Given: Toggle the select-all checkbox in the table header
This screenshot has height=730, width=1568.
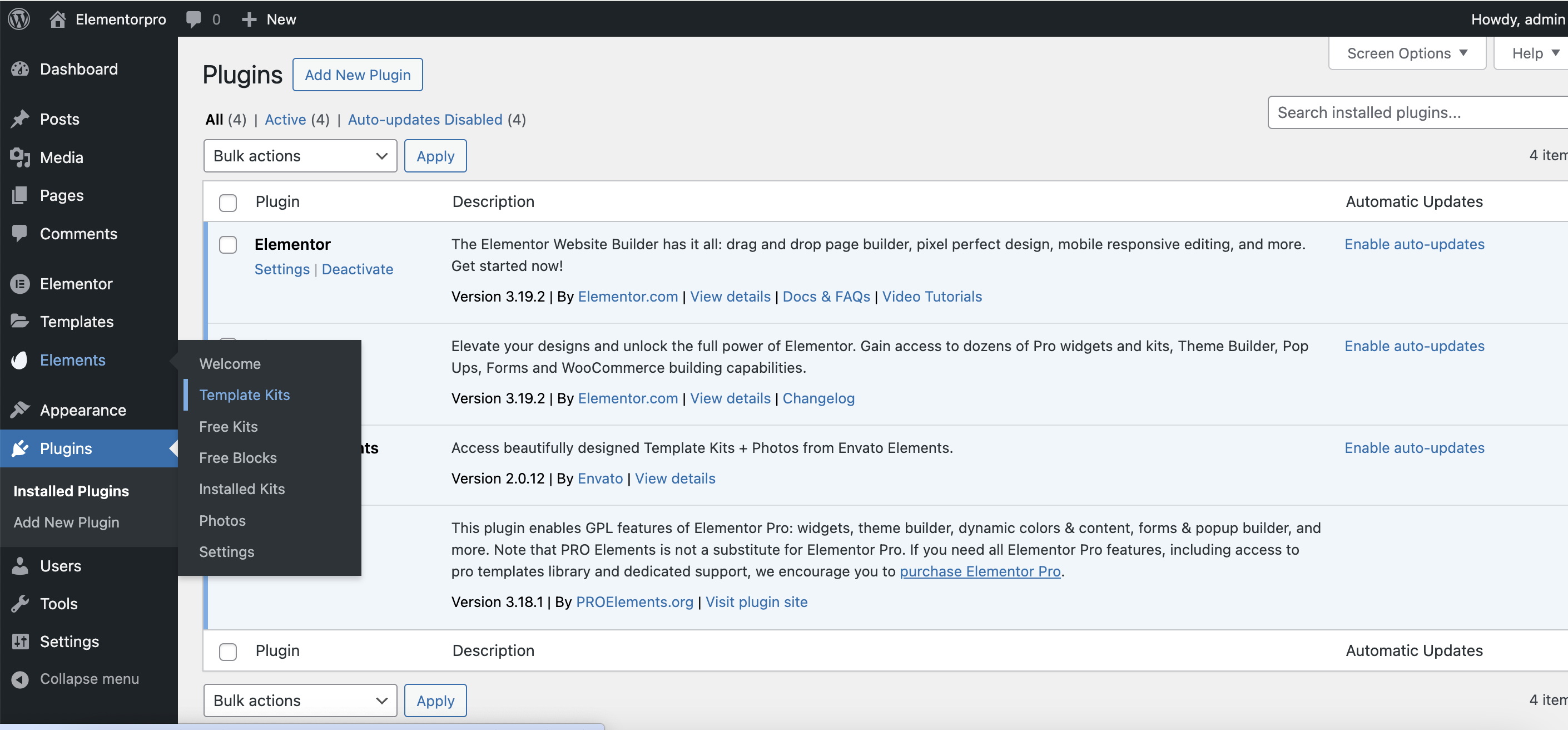Looking at the screenshot, I should (227, 203).
